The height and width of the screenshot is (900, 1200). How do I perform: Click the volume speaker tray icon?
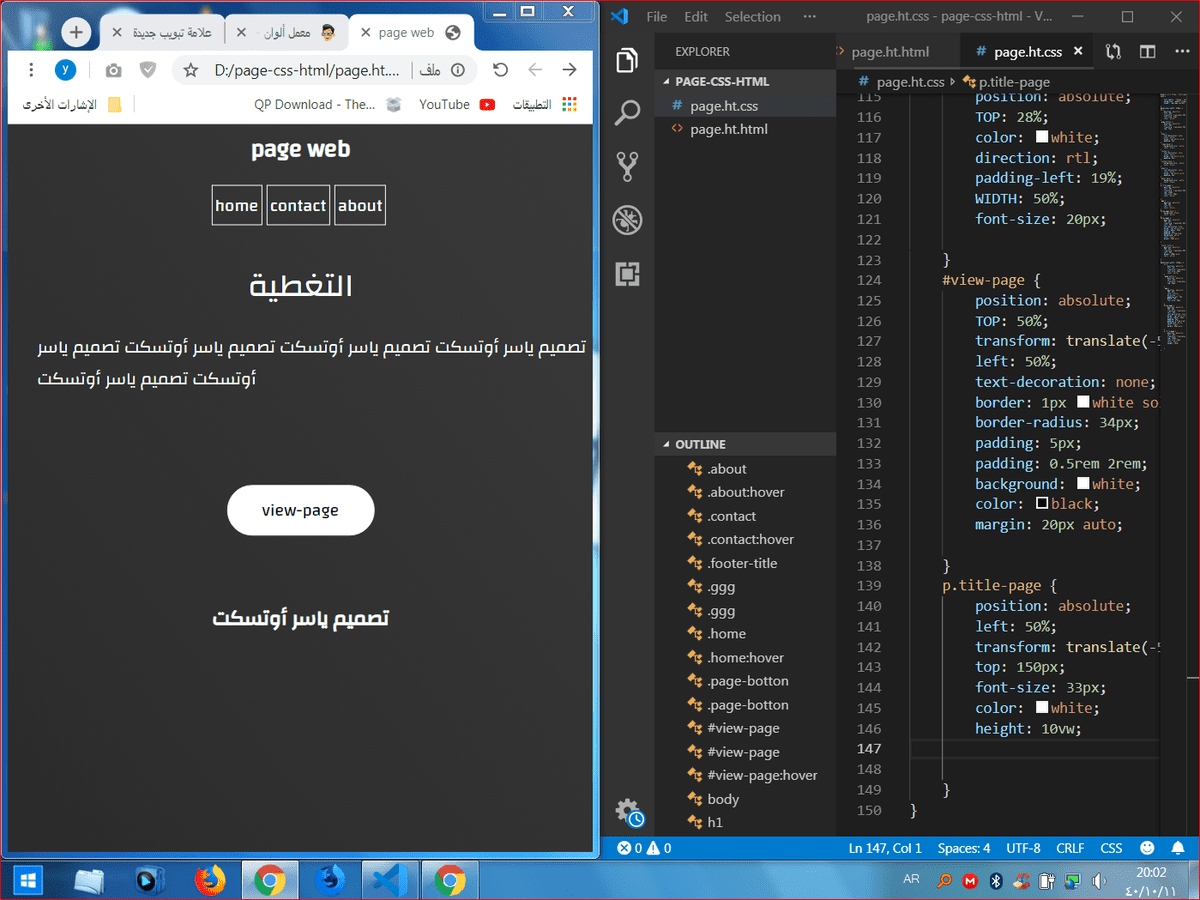pos(1099,881)
